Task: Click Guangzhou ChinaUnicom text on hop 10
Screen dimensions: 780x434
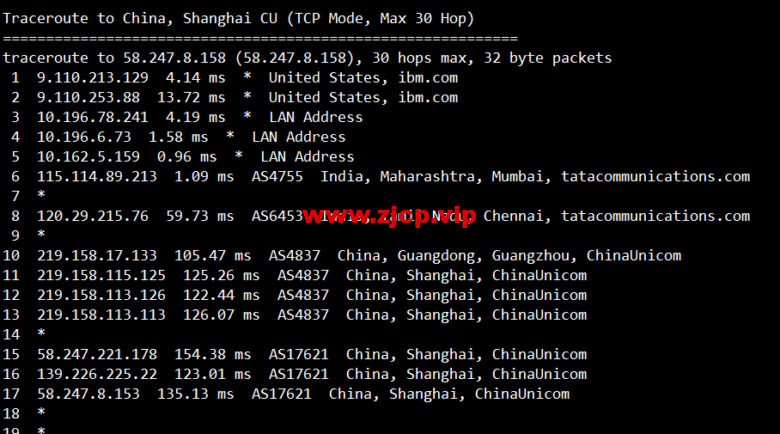Action: coord(586,256)
